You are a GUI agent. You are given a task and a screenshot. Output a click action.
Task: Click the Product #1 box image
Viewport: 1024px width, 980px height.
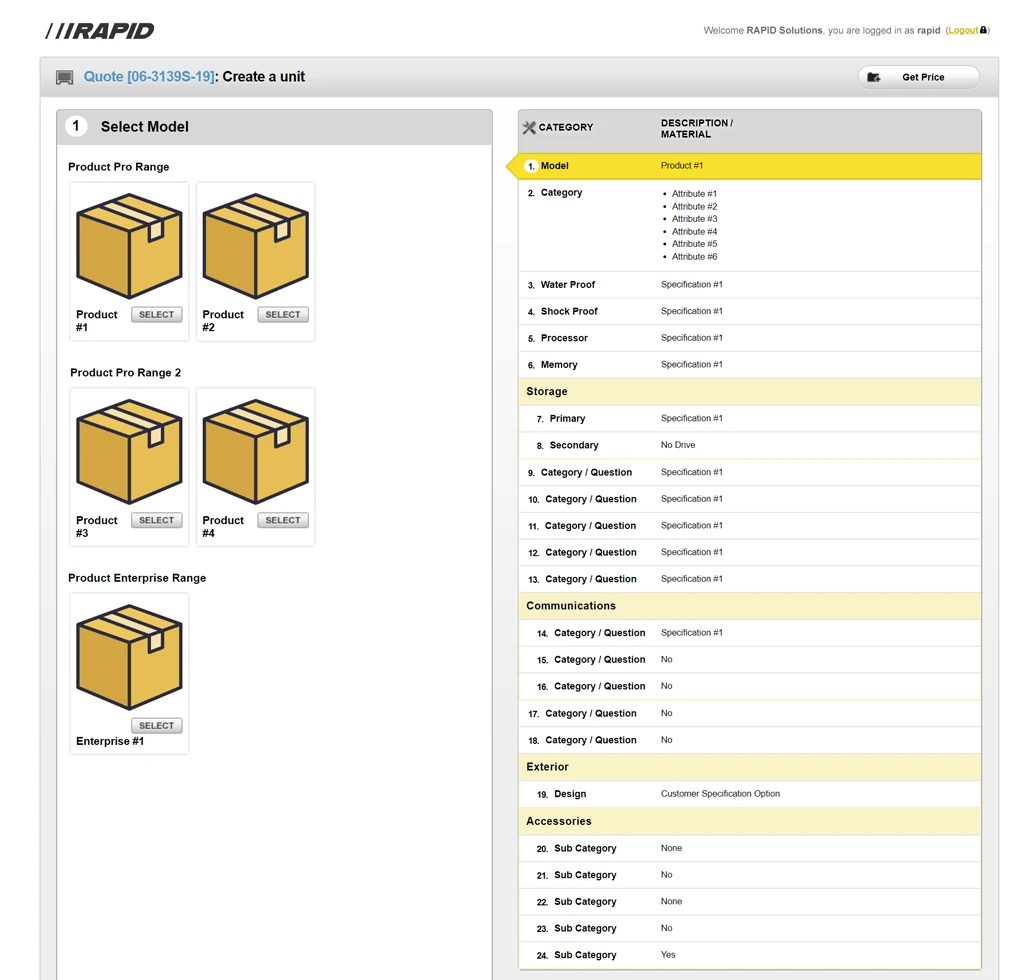coord(129,245)
